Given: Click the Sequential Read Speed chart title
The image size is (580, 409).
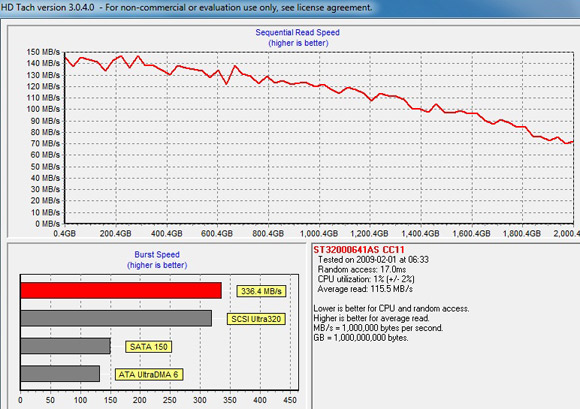Looking at the screenshot, I should click(297, 33).
